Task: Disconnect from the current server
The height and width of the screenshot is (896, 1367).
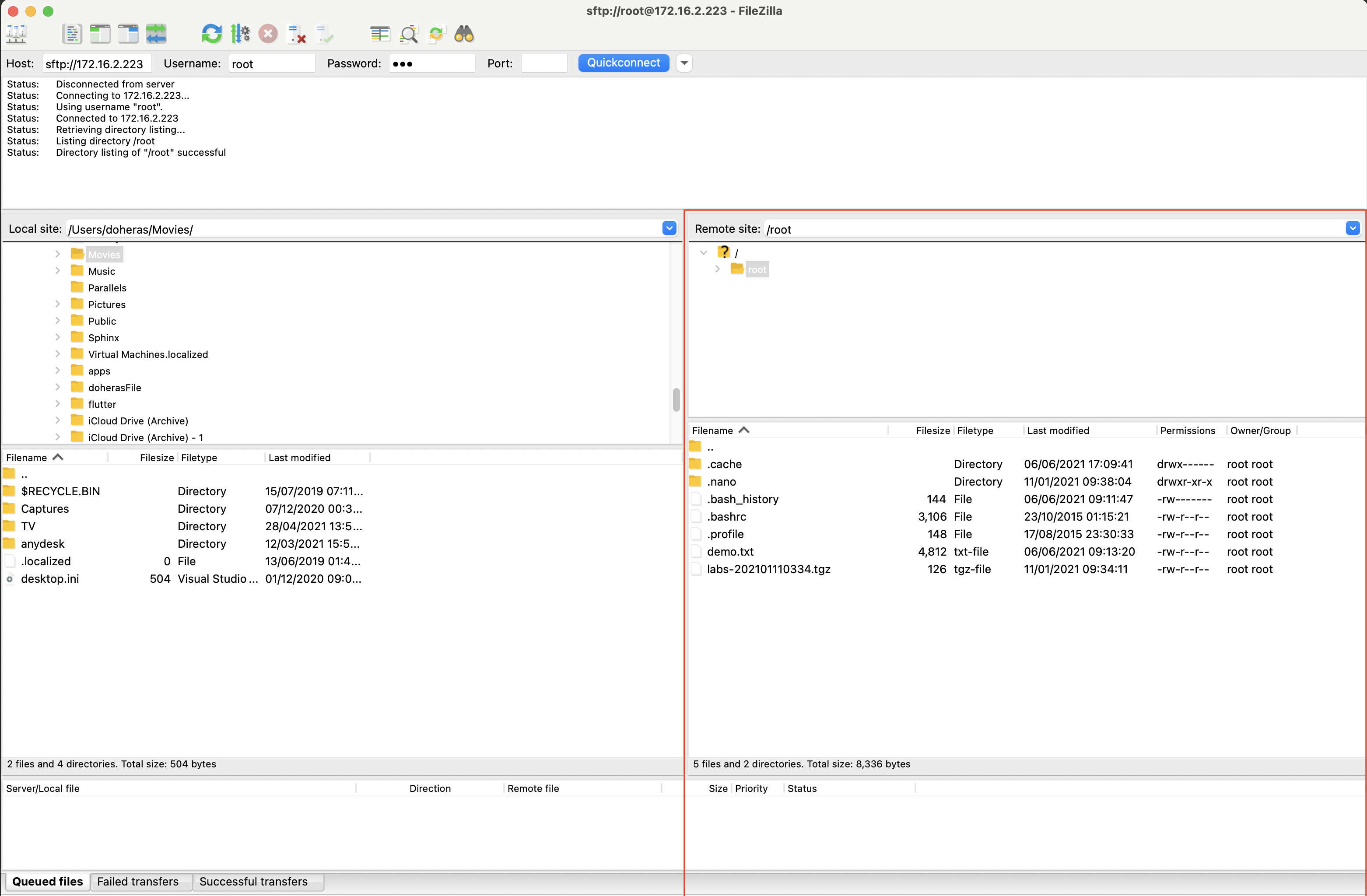Action: tap(296, 35)
